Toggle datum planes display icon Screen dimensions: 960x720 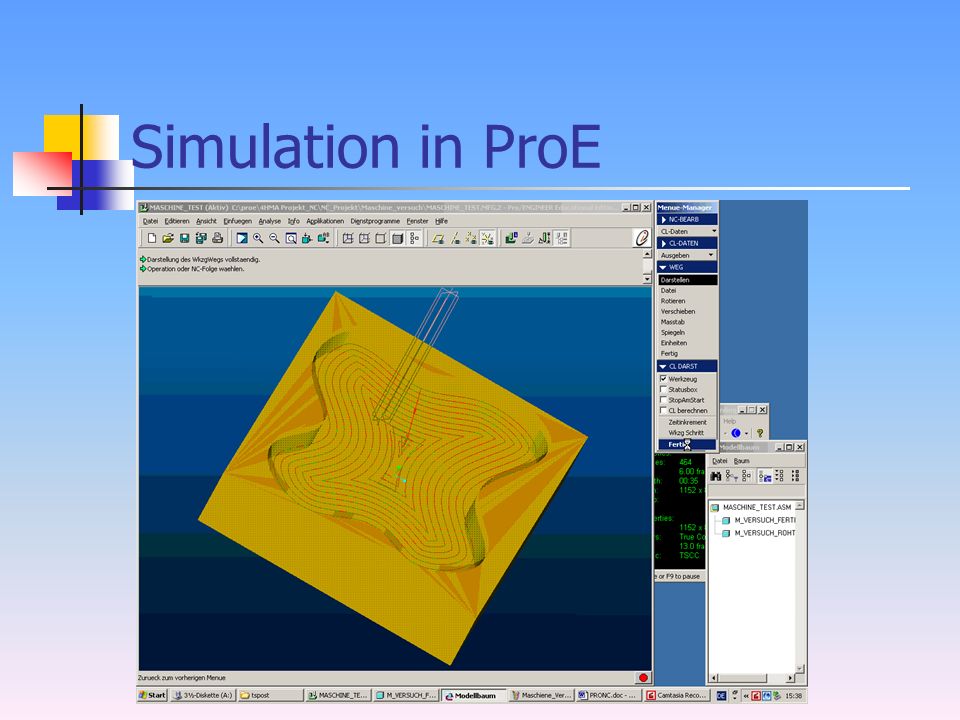pos(438,238)
